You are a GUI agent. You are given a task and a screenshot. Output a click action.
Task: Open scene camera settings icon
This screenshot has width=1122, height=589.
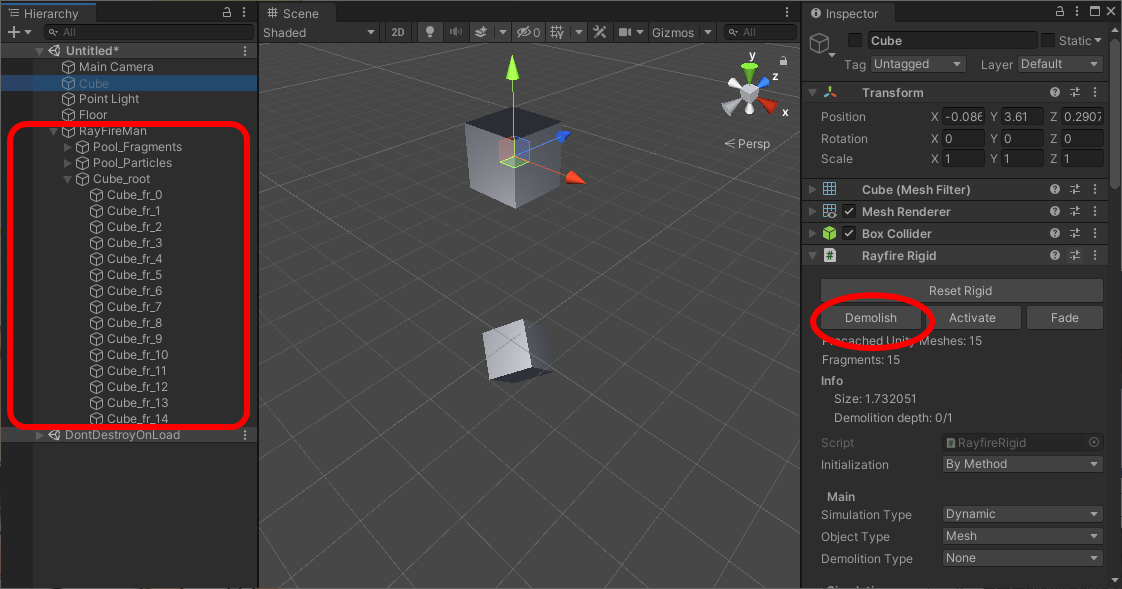tap(625, 32)
